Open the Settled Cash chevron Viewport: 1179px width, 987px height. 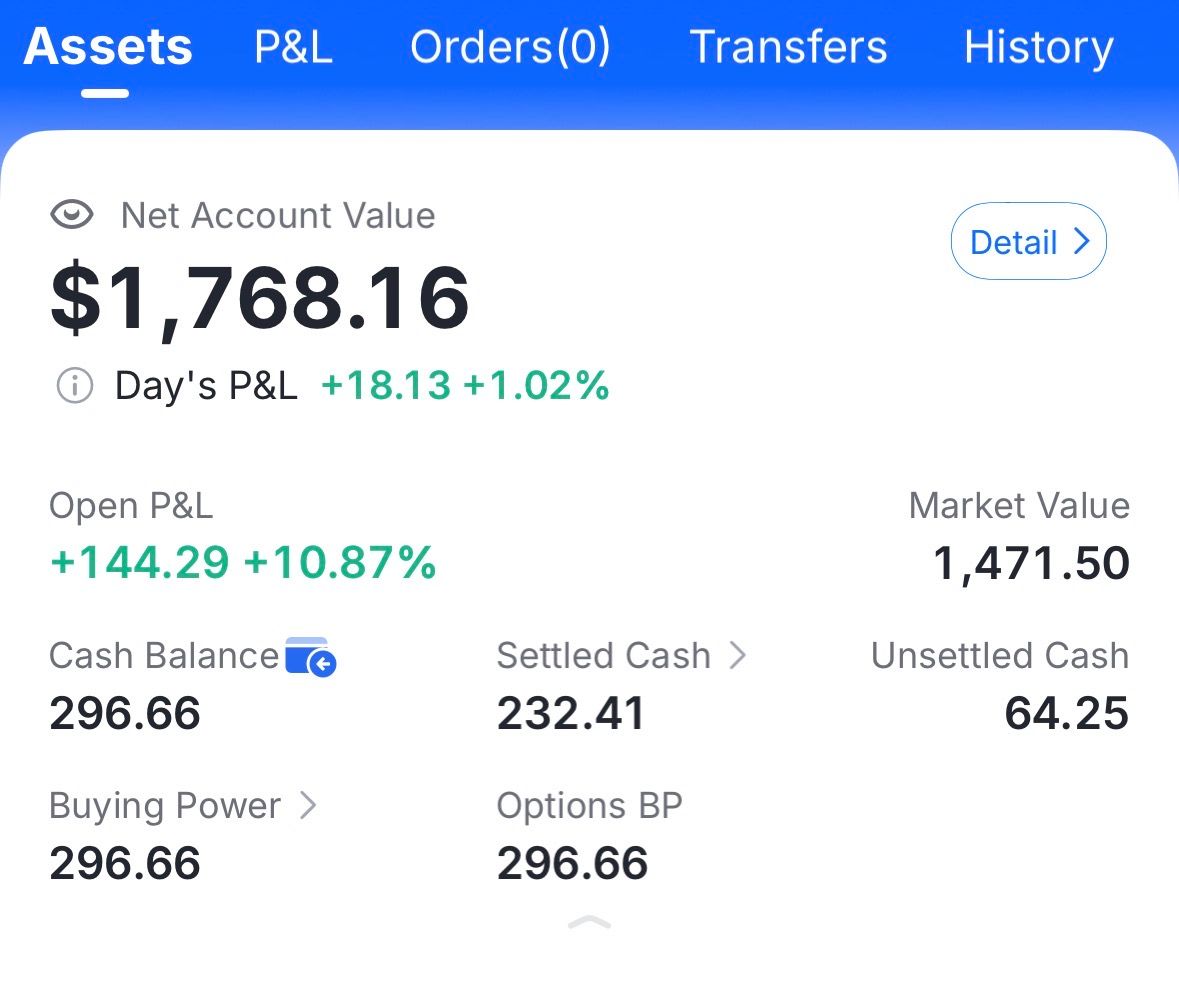pos(738,655)
